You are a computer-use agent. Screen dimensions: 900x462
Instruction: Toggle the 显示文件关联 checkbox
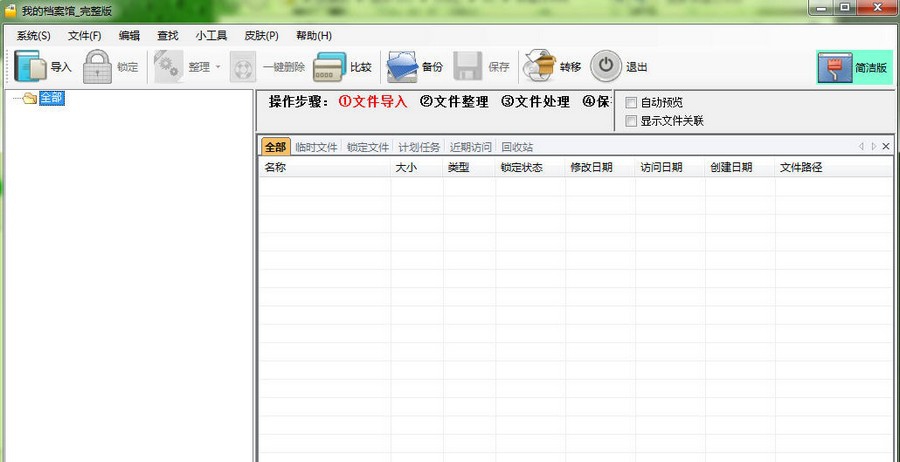[x=631, y=121]
